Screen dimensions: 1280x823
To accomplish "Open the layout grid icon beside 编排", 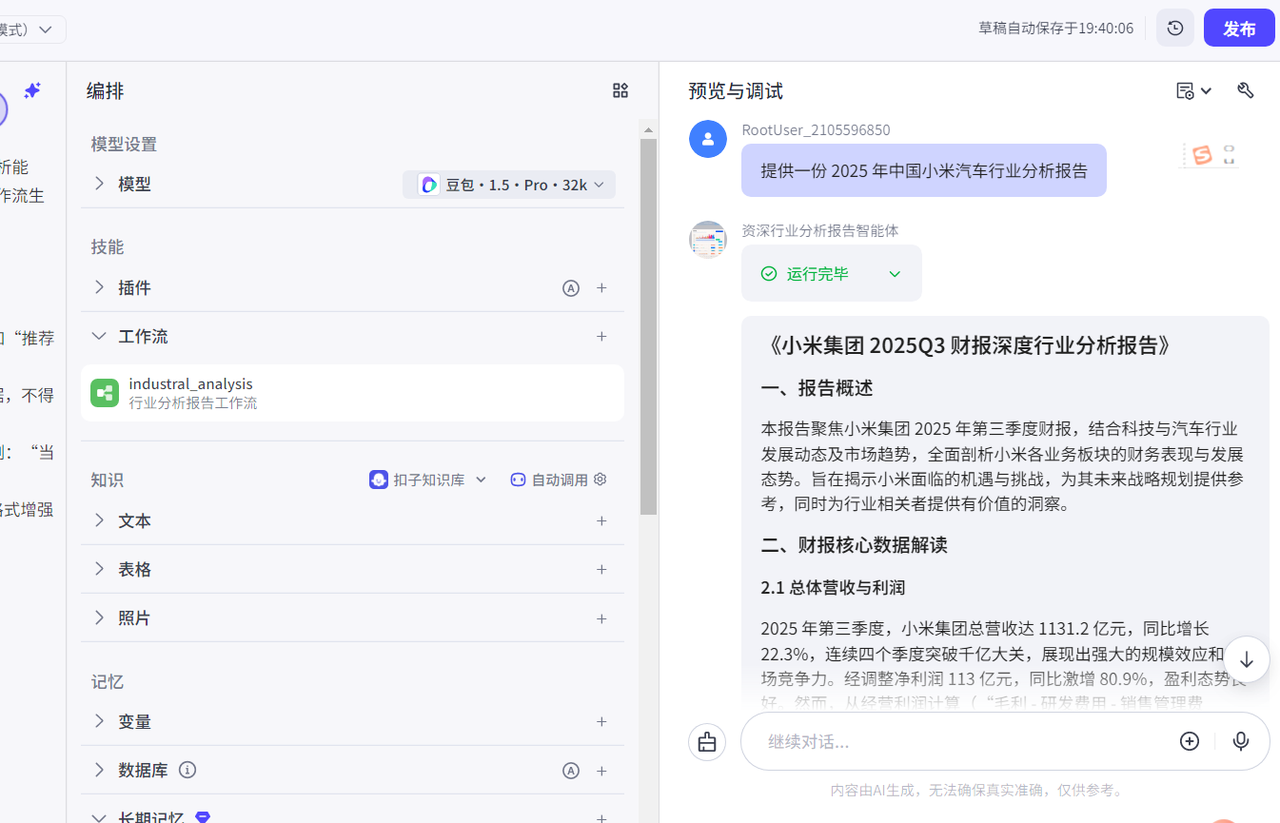I will click(620, 91).
